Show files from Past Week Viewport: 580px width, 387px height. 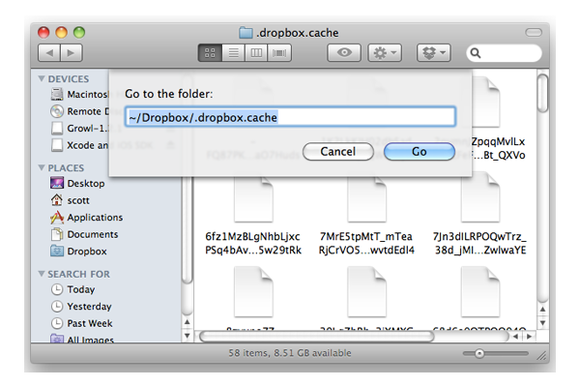click(x=81, y=323)
